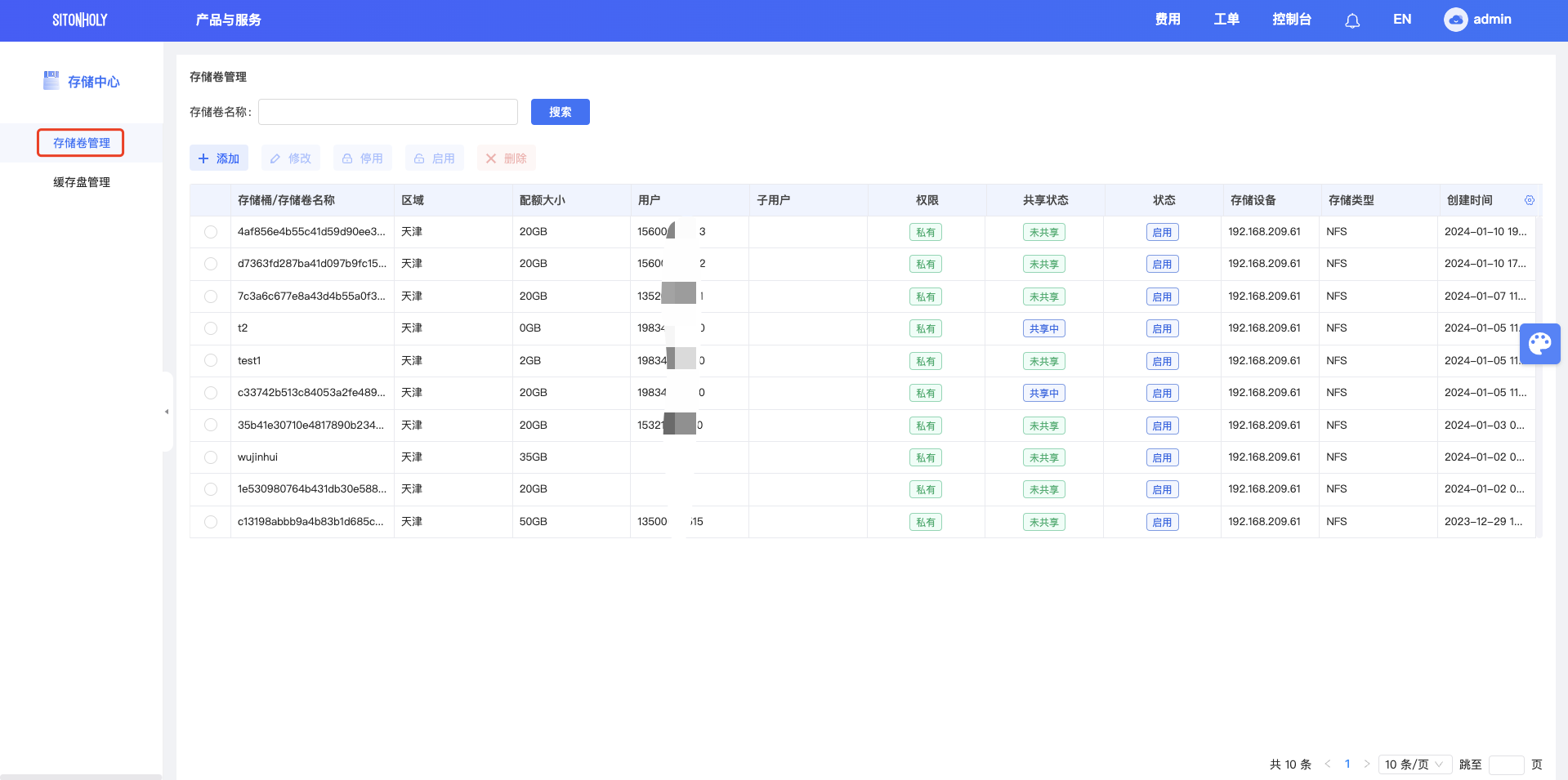The height and width of the screenshot is (780, 1568).
Task: Select radio for row d7363fd287ba41d097b9fc15
Action: pos(211,264)
